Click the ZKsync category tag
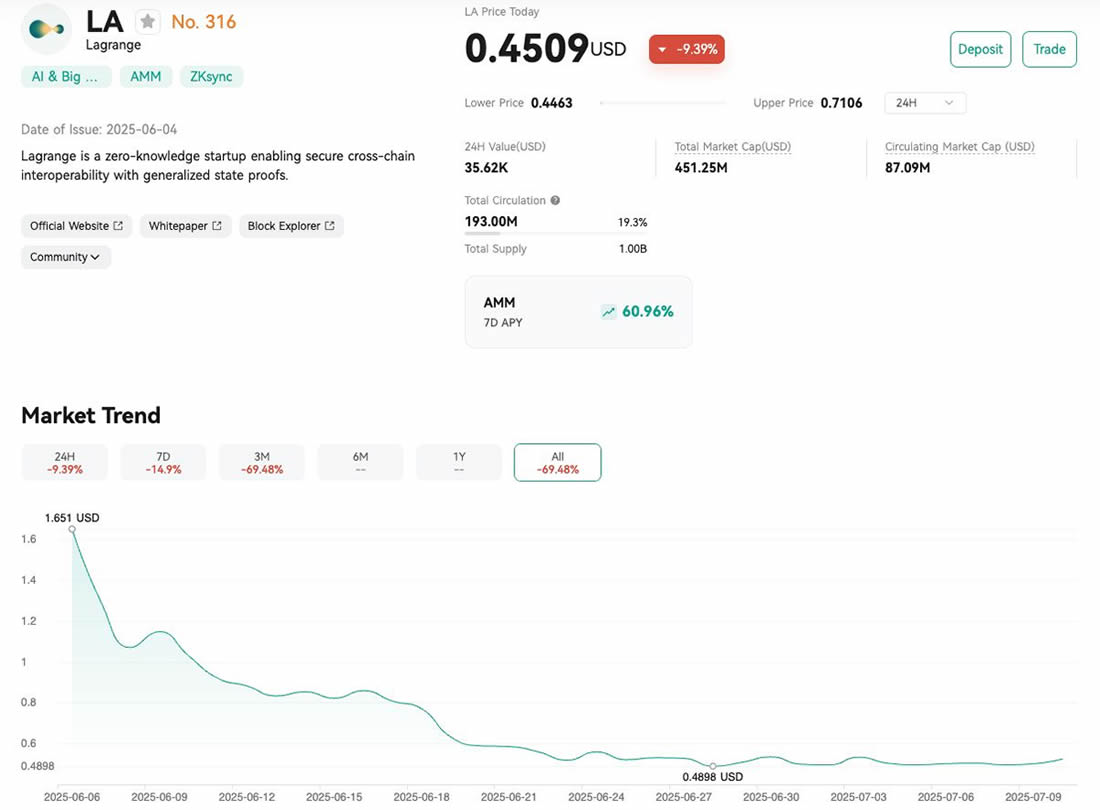This screenshot has width=1100, height=810. [x=211, y=76]
